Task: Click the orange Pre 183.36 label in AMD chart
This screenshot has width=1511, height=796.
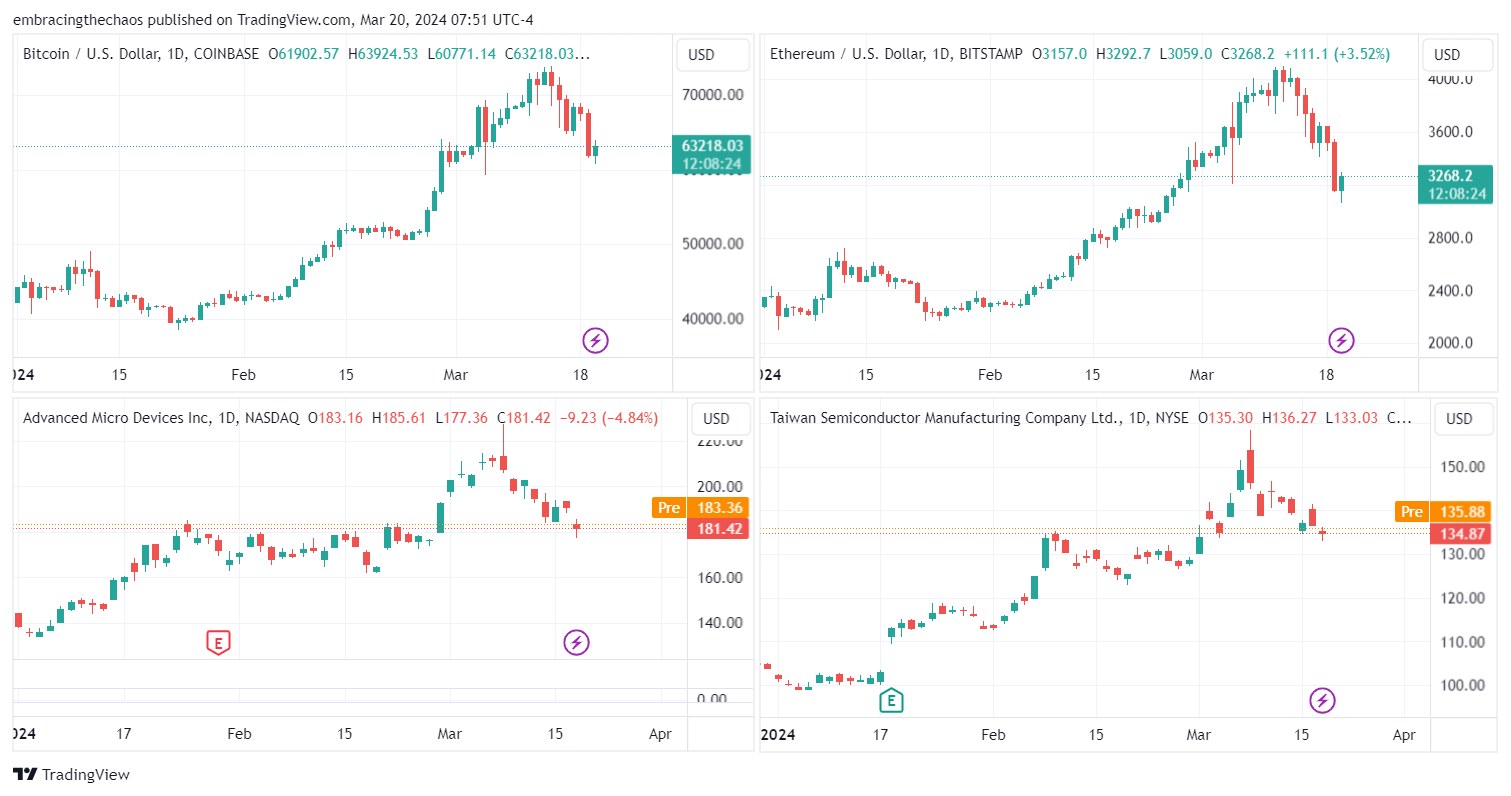Action: point(700,508)
